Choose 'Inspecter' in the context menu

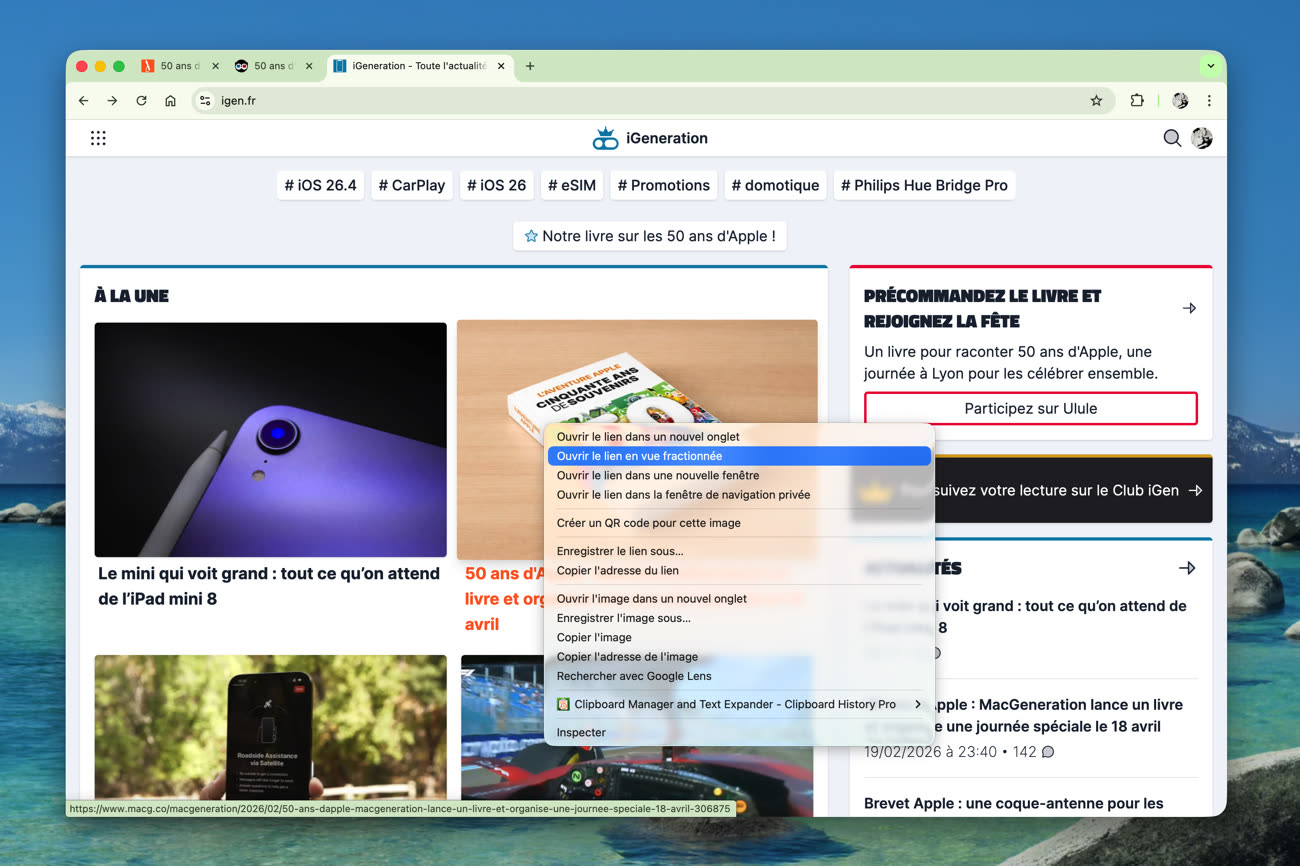(x=581, y=733)
